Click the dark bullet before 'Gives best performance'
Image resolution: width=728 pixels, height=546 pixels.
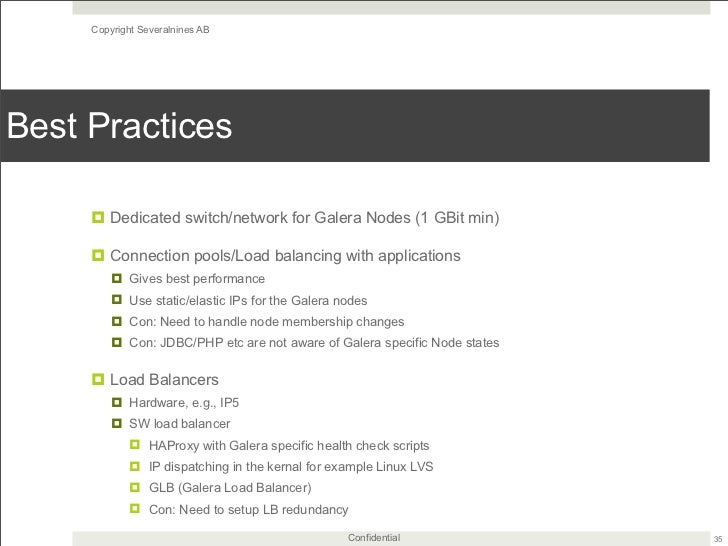click(117, 279)
